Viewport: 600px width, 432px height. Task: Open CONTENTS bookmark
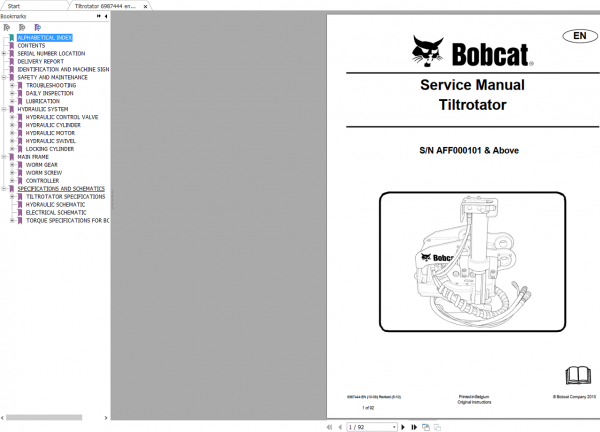click(31, 46)
